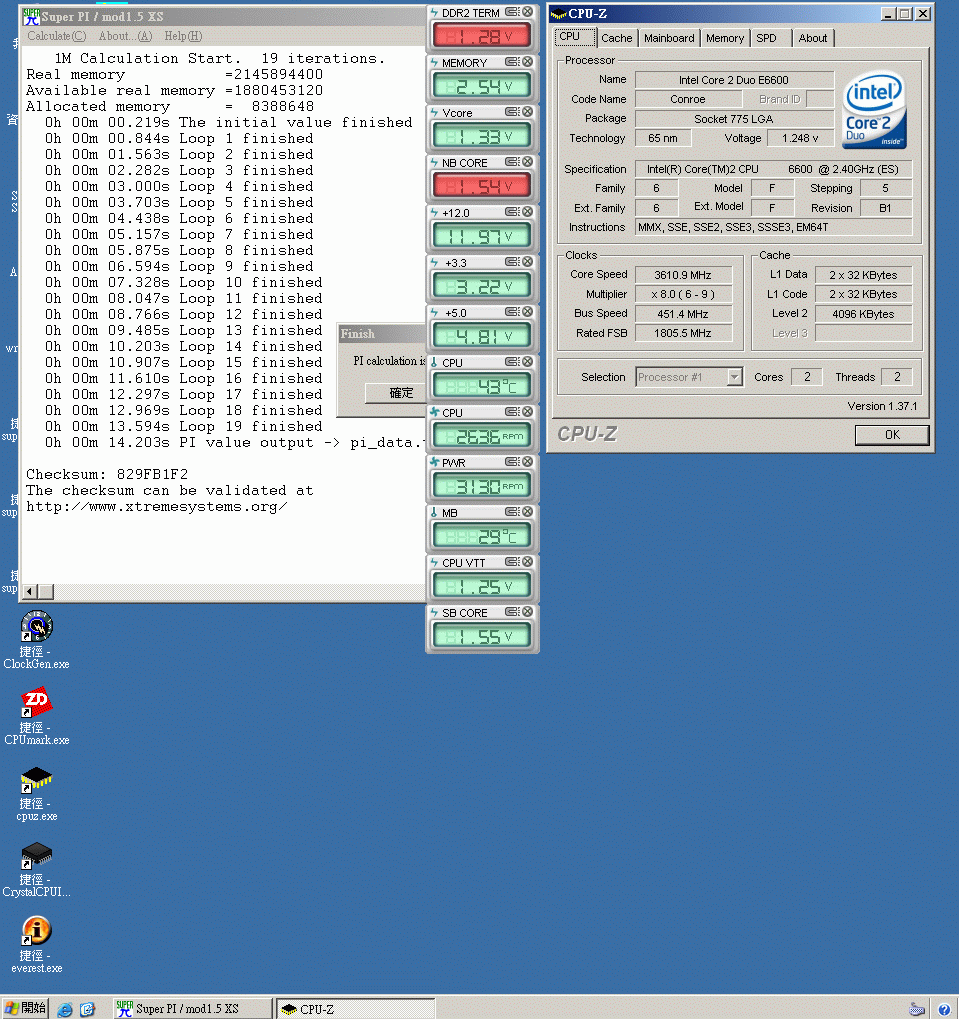Open settings icon on Vcore monitor
The width and height of the screenshot is (959, 1019).
click(x=512, y=112)
